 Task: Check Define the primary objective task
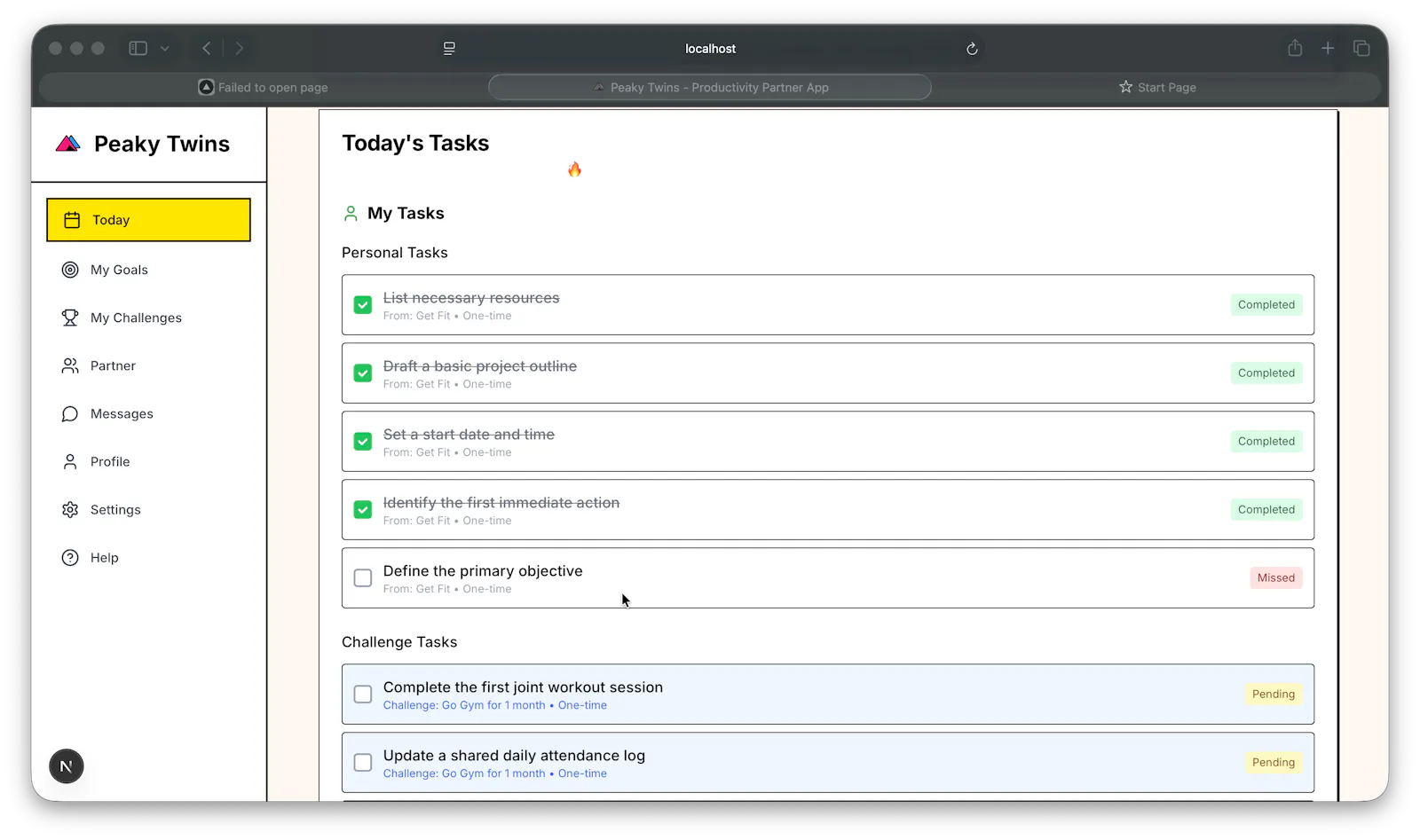point(363,578)
